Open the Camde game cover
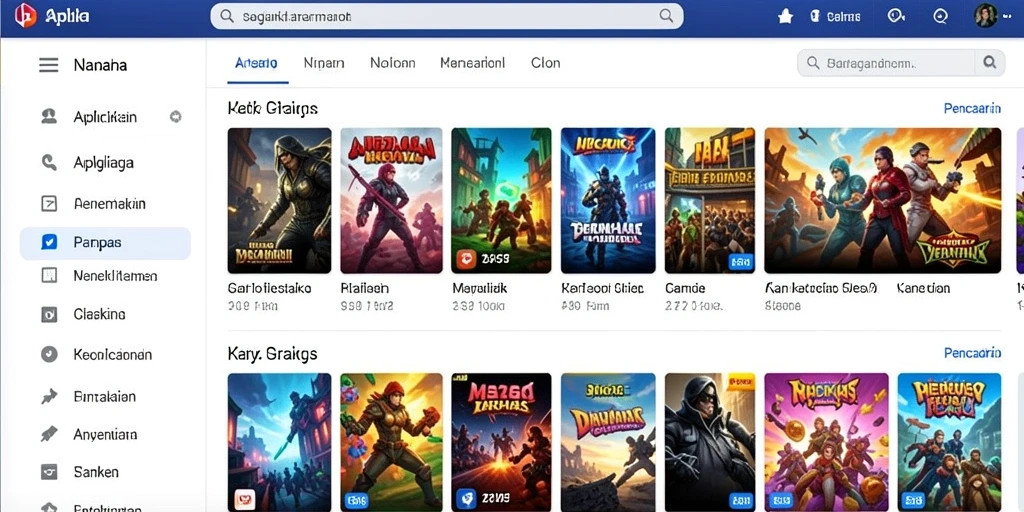This screenshot has width=1024, height=512. click(710, 200)
